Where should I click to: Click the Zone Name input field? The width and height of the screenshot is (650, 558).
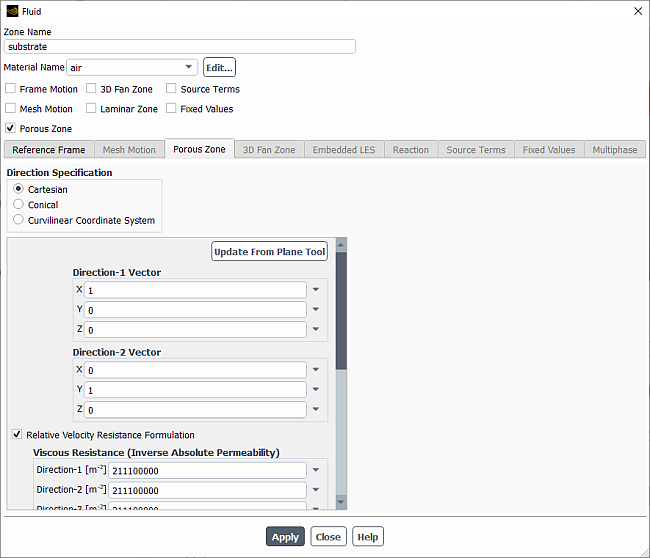[179, 46]
